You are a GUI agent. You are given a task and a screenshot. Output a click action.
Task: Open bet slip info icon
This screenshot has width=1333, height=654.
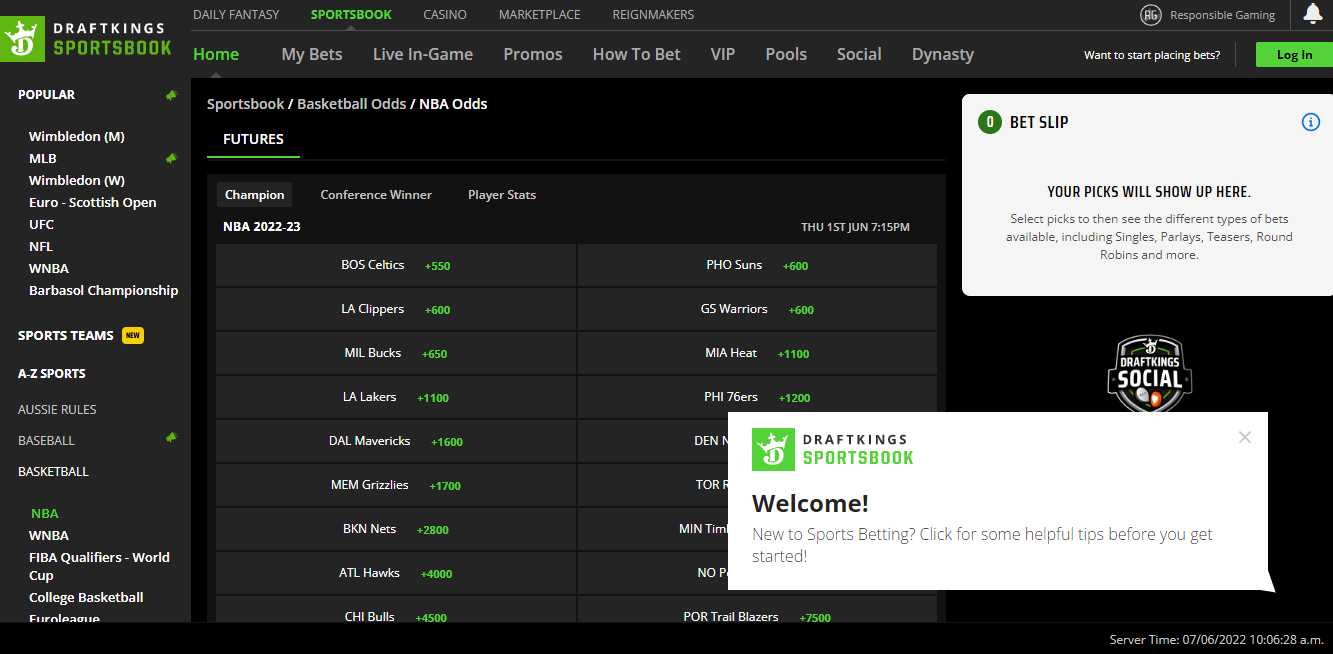click(1310, 122)
